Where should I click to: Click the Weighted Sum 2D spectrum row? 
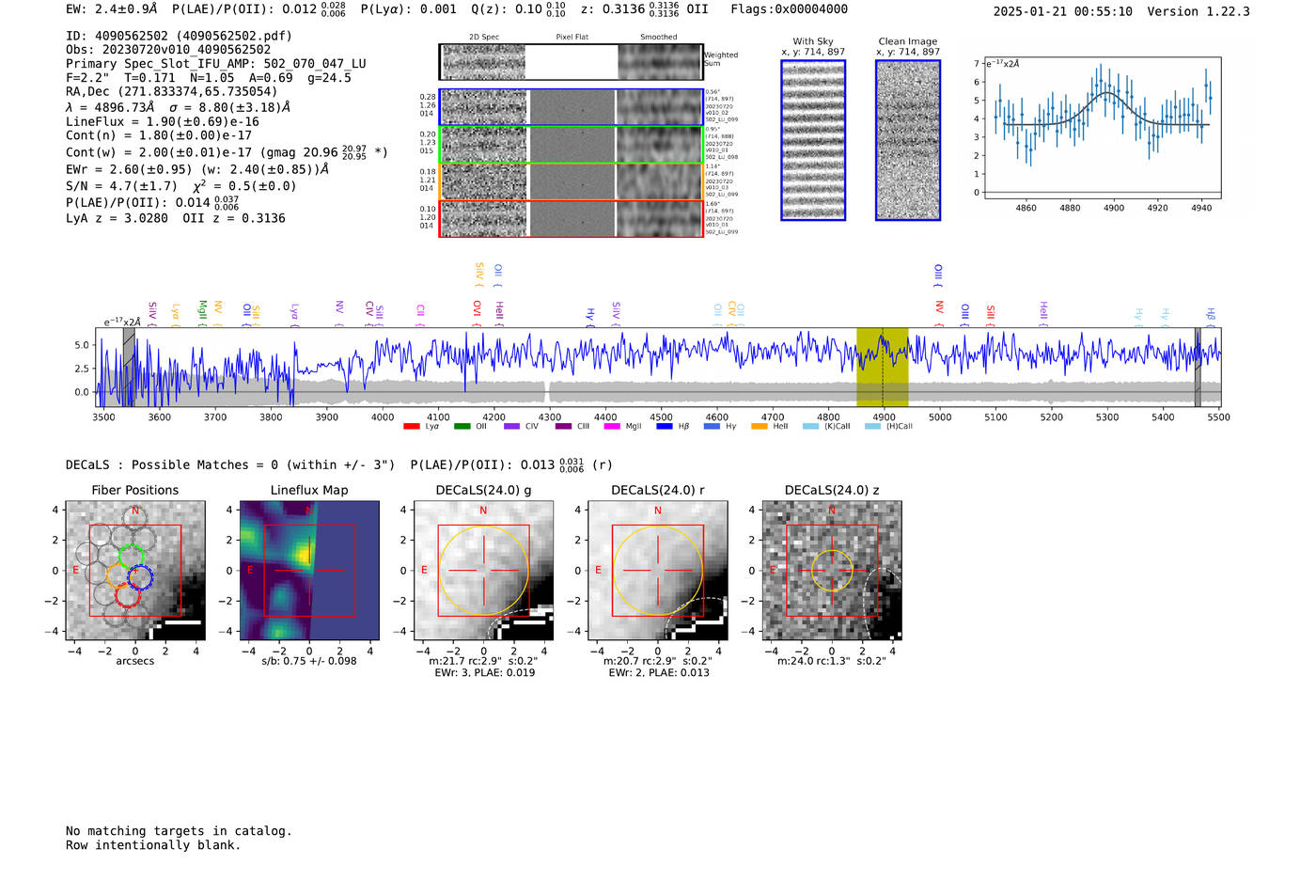(x=572, y=62)
